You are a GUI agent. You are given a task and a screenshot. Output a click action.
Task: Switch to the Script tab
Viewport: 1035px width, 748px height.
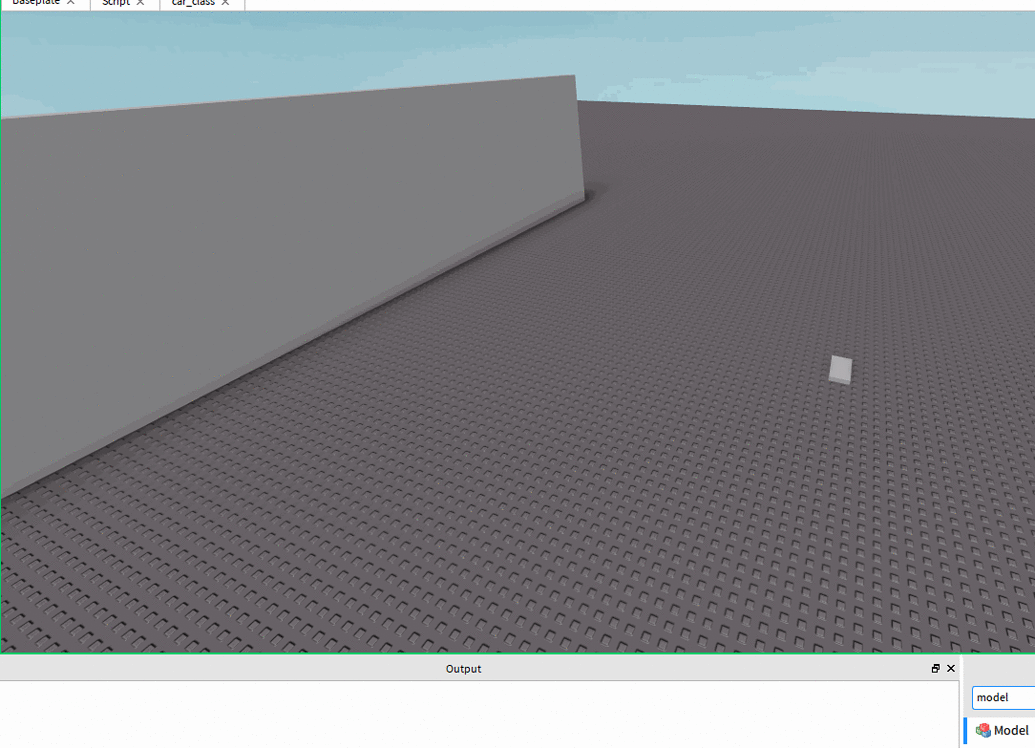[x=115, y=3]
